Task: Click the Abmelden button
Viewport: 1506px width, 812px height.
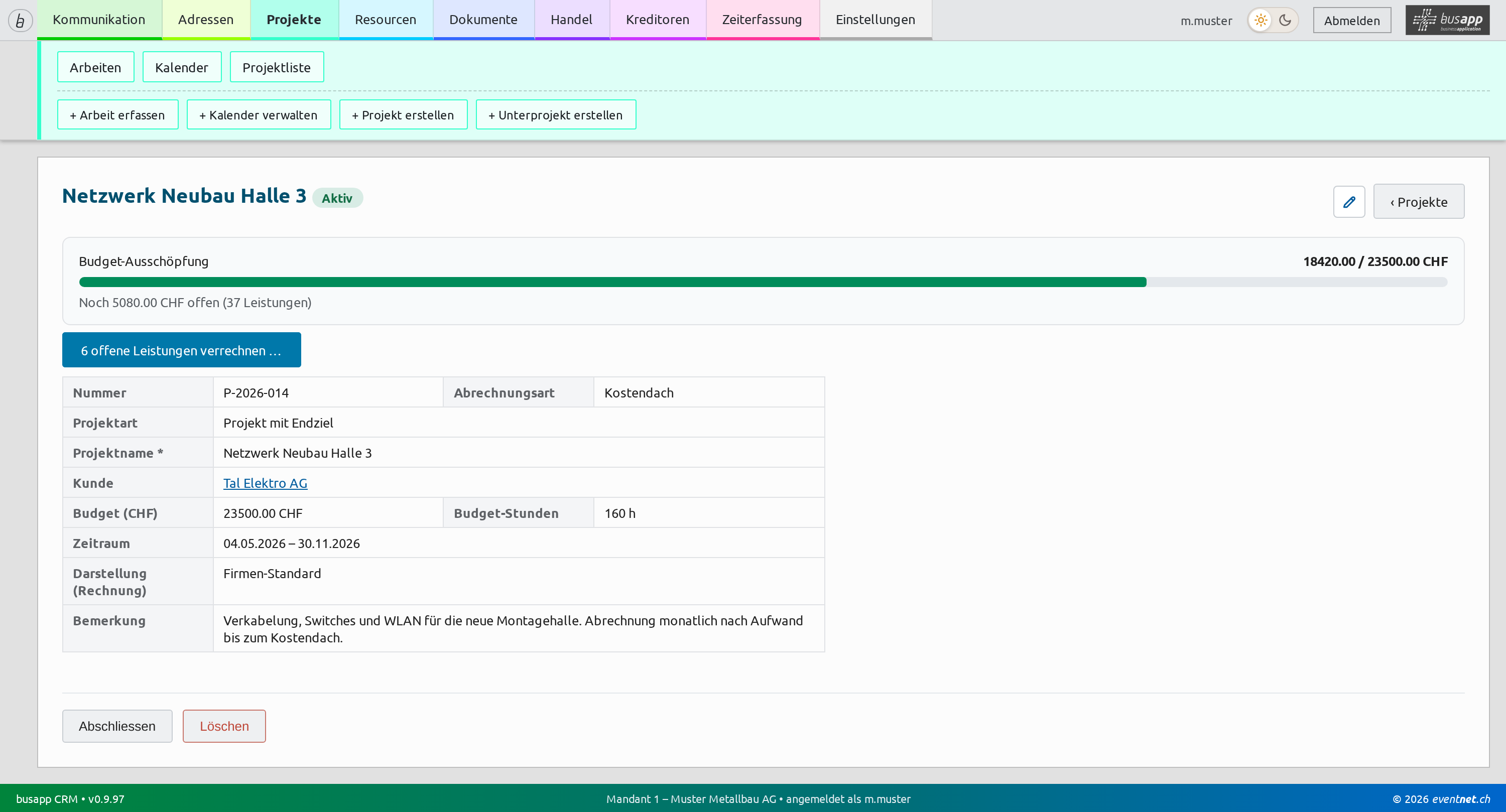Action: point(1352,21)
